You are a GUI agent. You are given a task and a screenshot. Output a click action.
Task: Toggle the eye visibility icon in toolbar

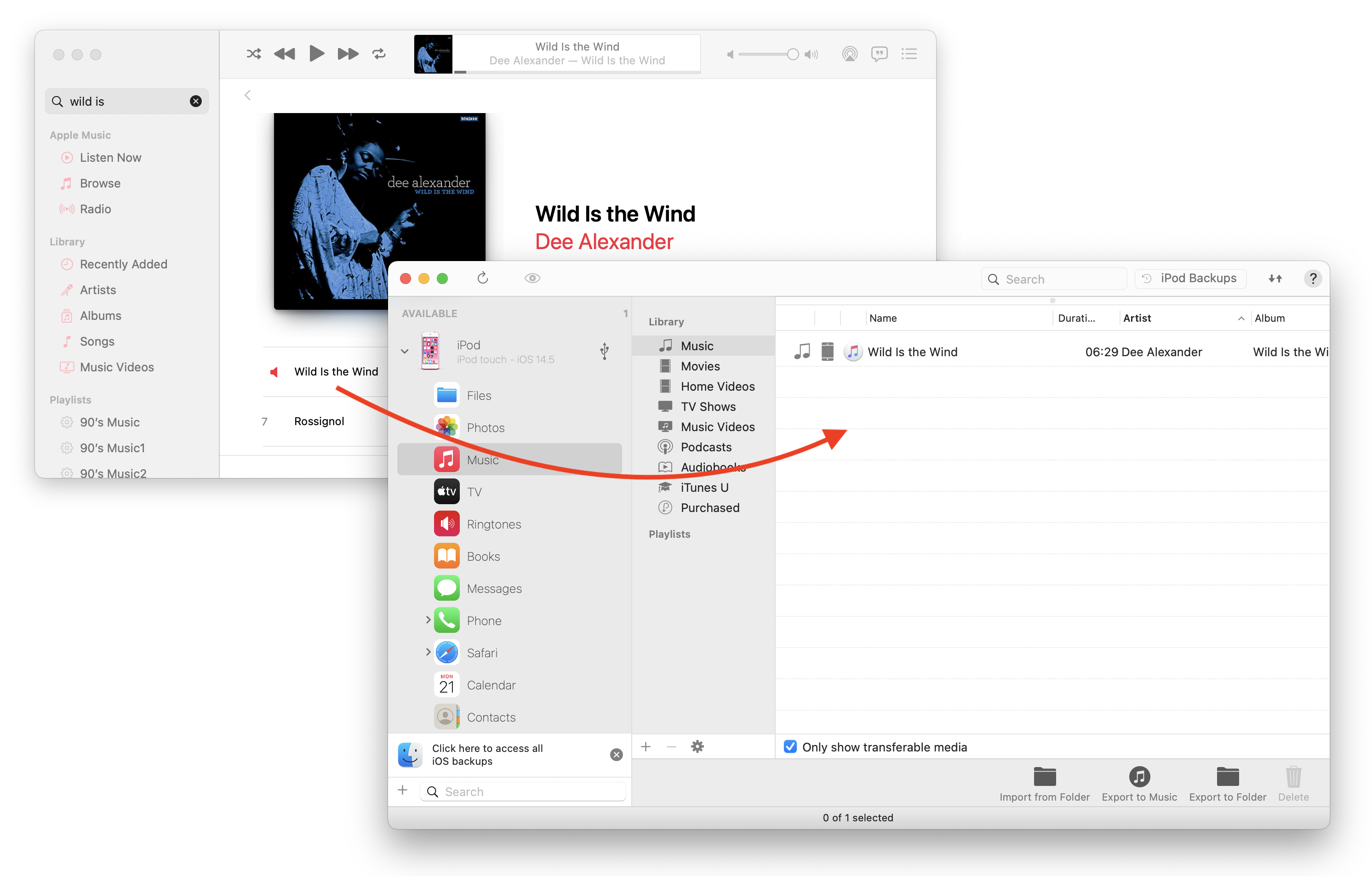pos(532,279)
